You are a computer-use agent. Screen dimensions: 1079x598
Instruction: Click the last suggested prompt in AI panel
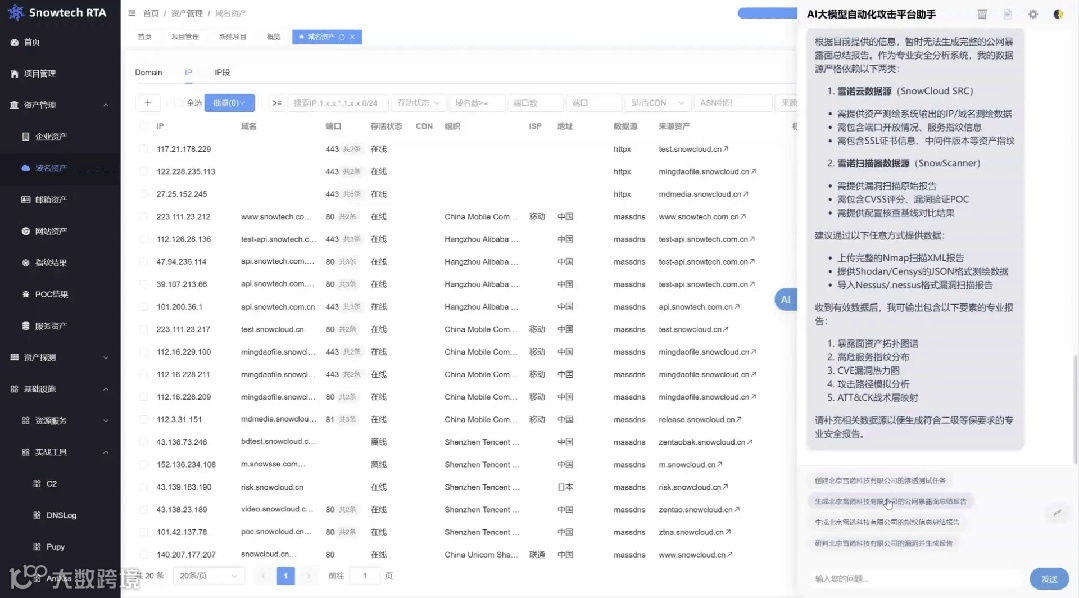[884, 543]
